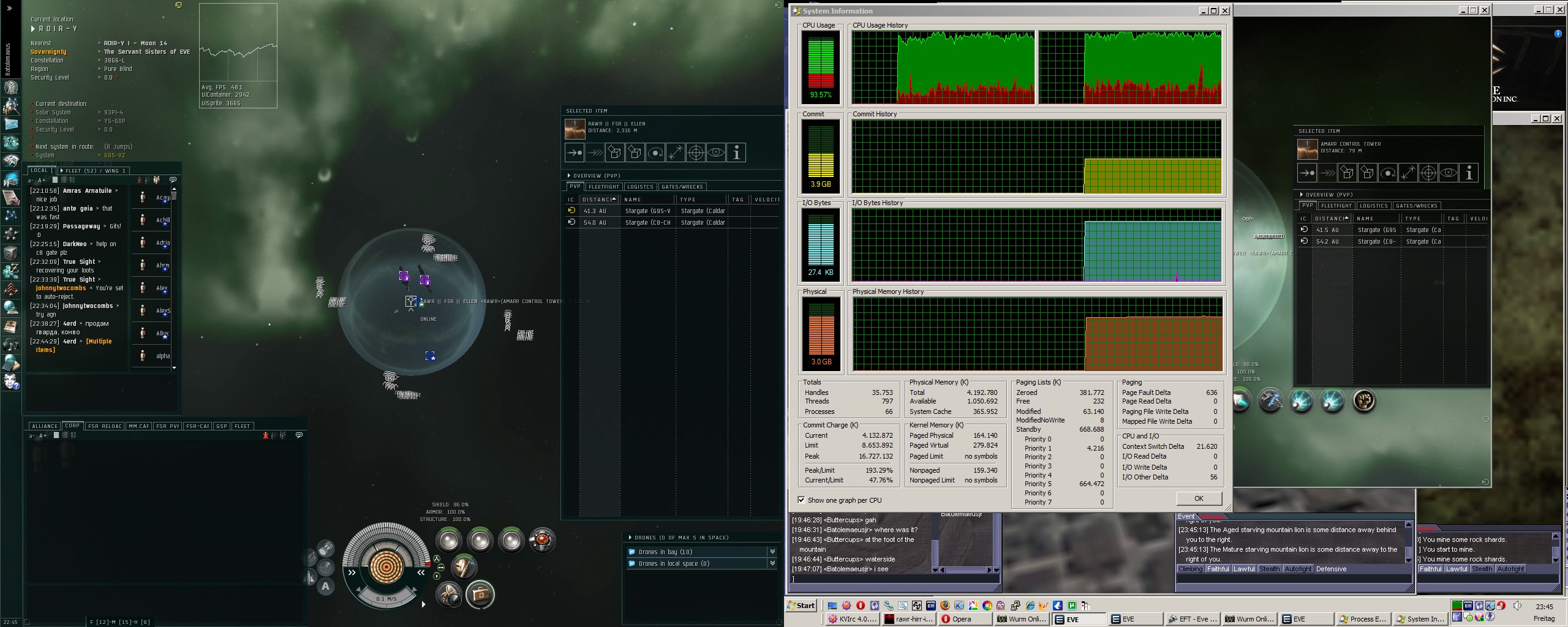The height and width of the screenshot is (627, 1568).
Task: Click Orbit icon in left Selected Item panel
Action: point(655,152)
